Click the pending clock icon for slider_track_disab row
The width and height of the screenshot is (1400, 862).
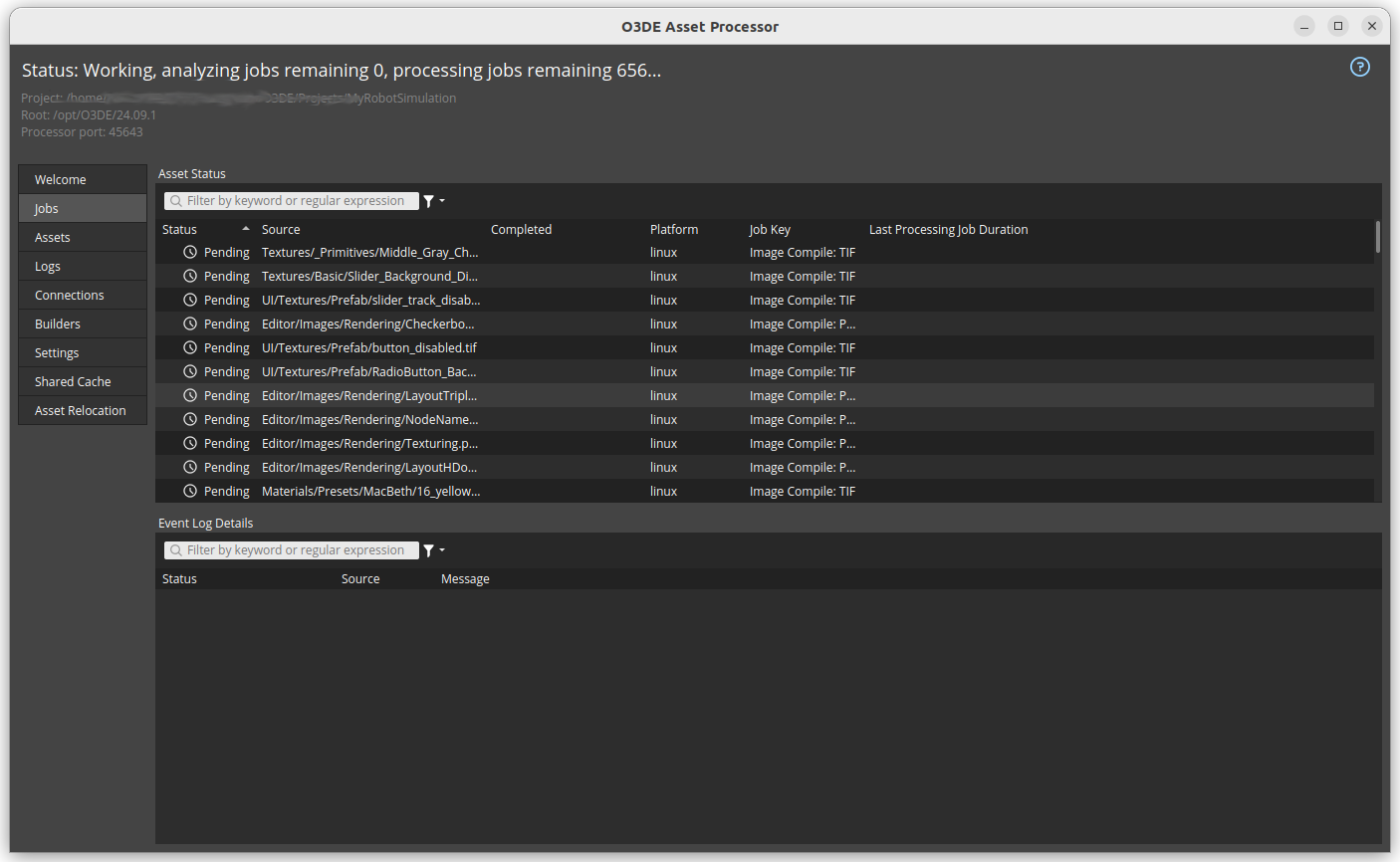(x=190, y=301)
